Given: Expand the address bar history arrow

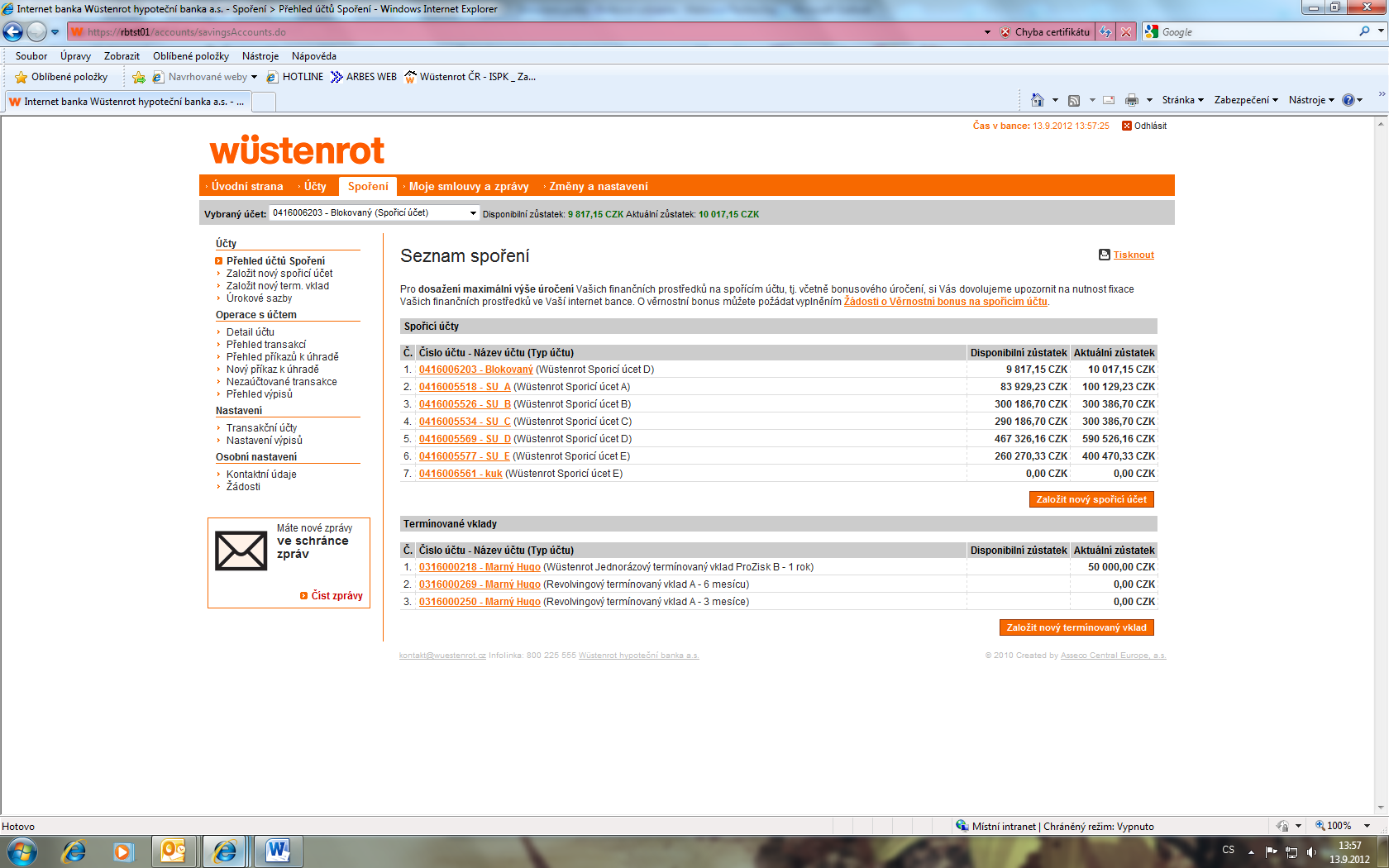Looking at the screenshot, I should (x=987, y=32).
